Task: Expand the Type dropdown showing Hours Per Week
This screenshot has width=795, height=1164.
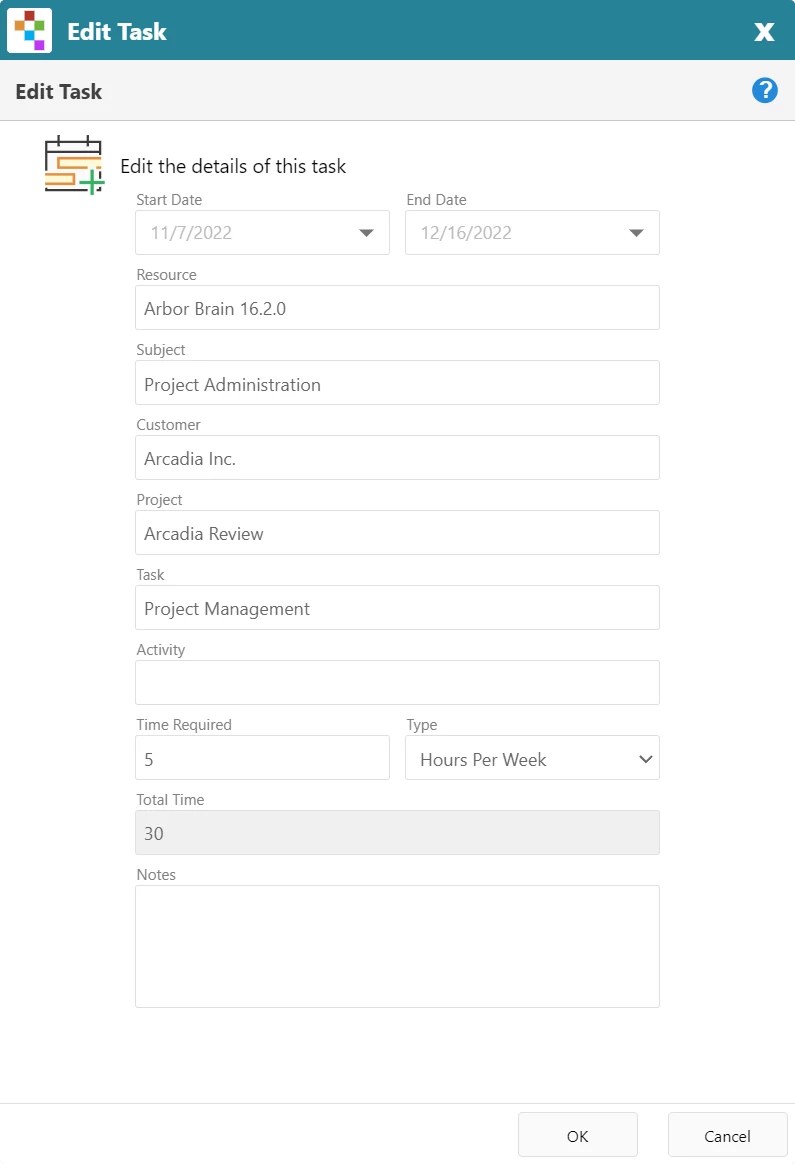Action: pos(532,758)
